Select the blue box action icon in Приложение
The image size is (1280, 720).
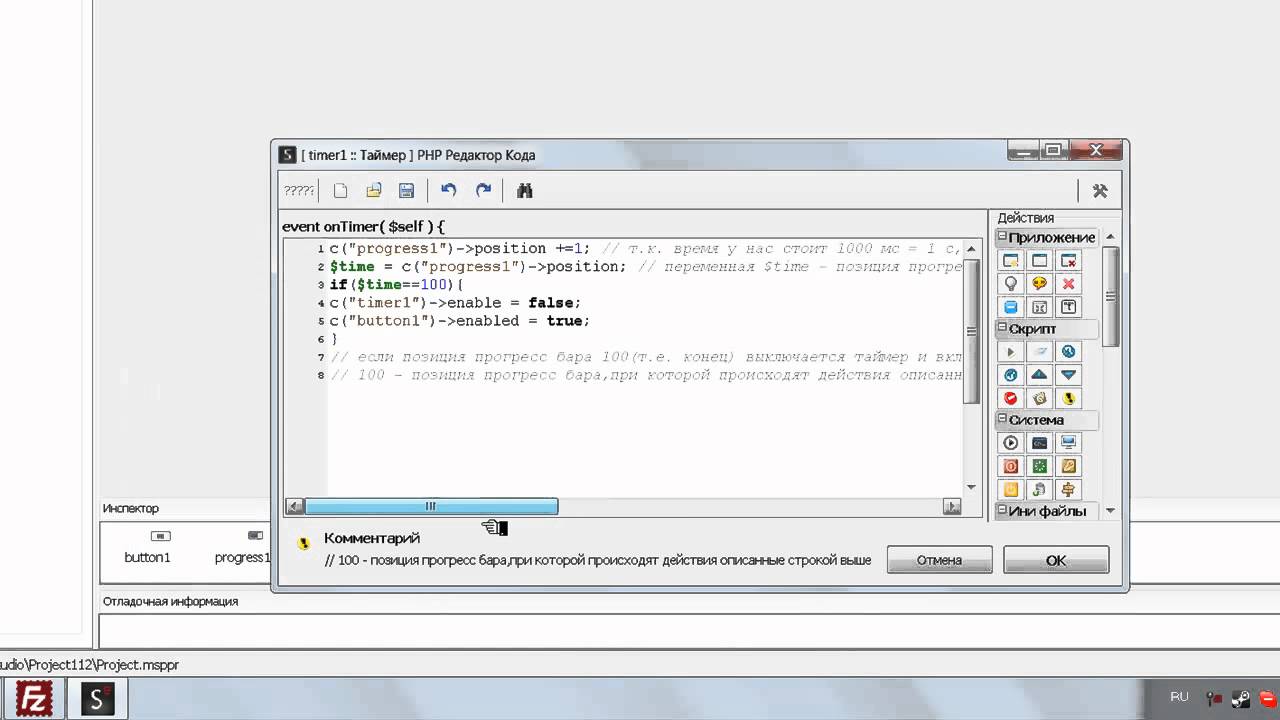[1011, 307]
